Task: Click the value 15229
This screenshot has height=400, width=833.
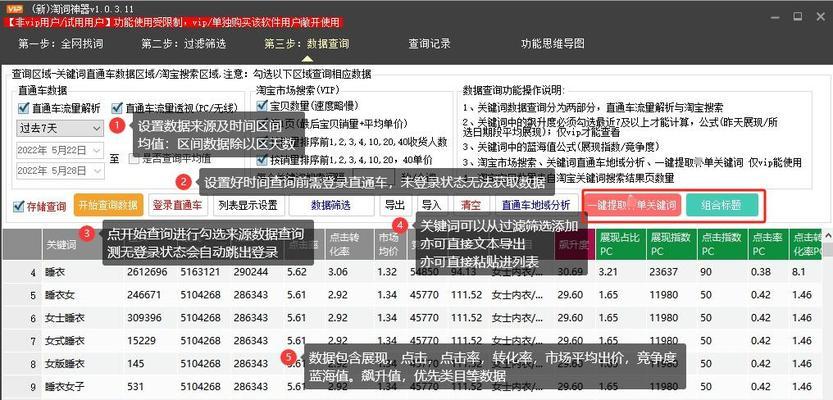Action: click(141, 341)
